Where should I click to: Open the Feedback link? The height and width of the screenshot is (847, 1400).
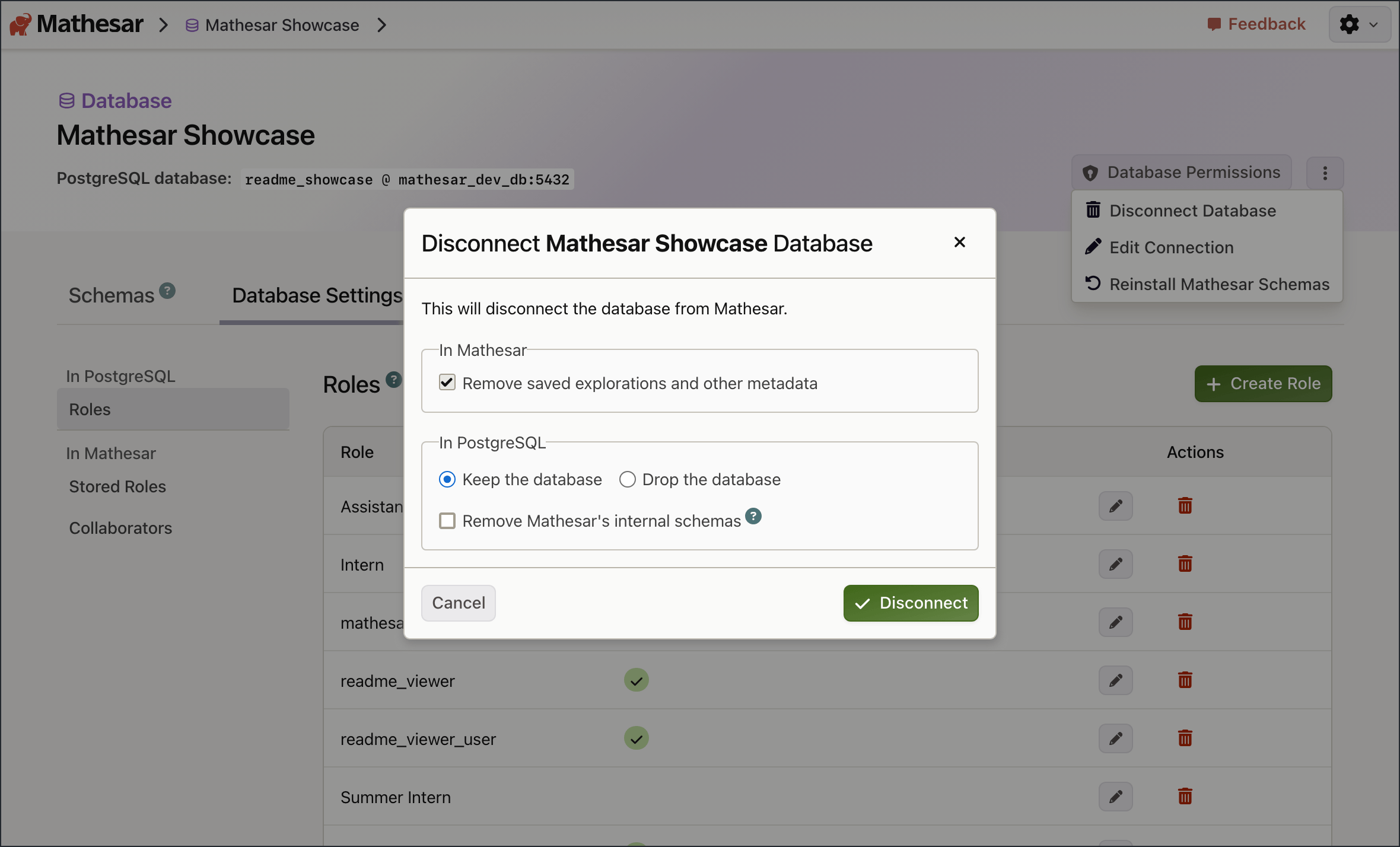[1256, 24]
